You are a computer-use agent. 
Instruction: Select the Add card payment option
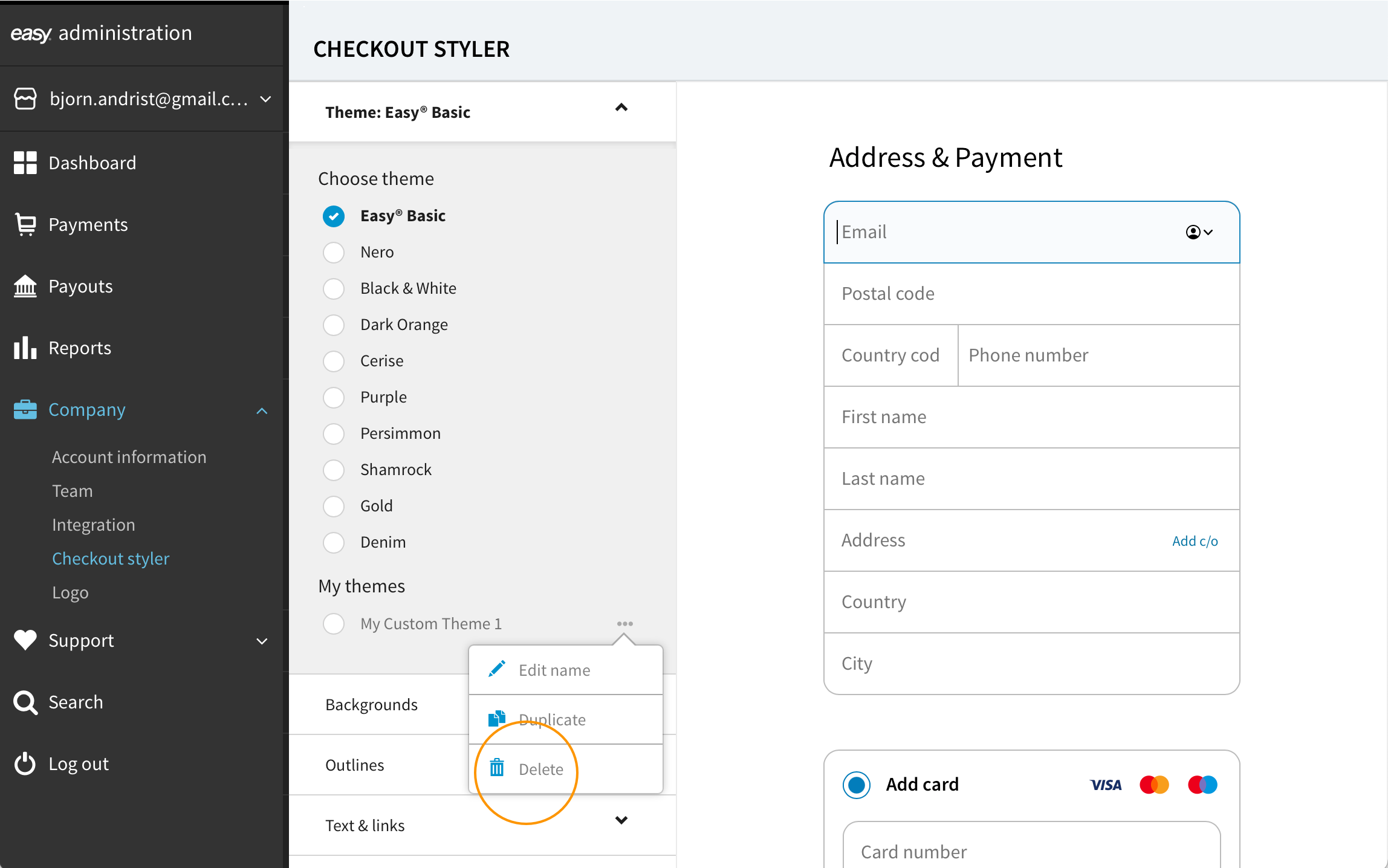point(857,785)
